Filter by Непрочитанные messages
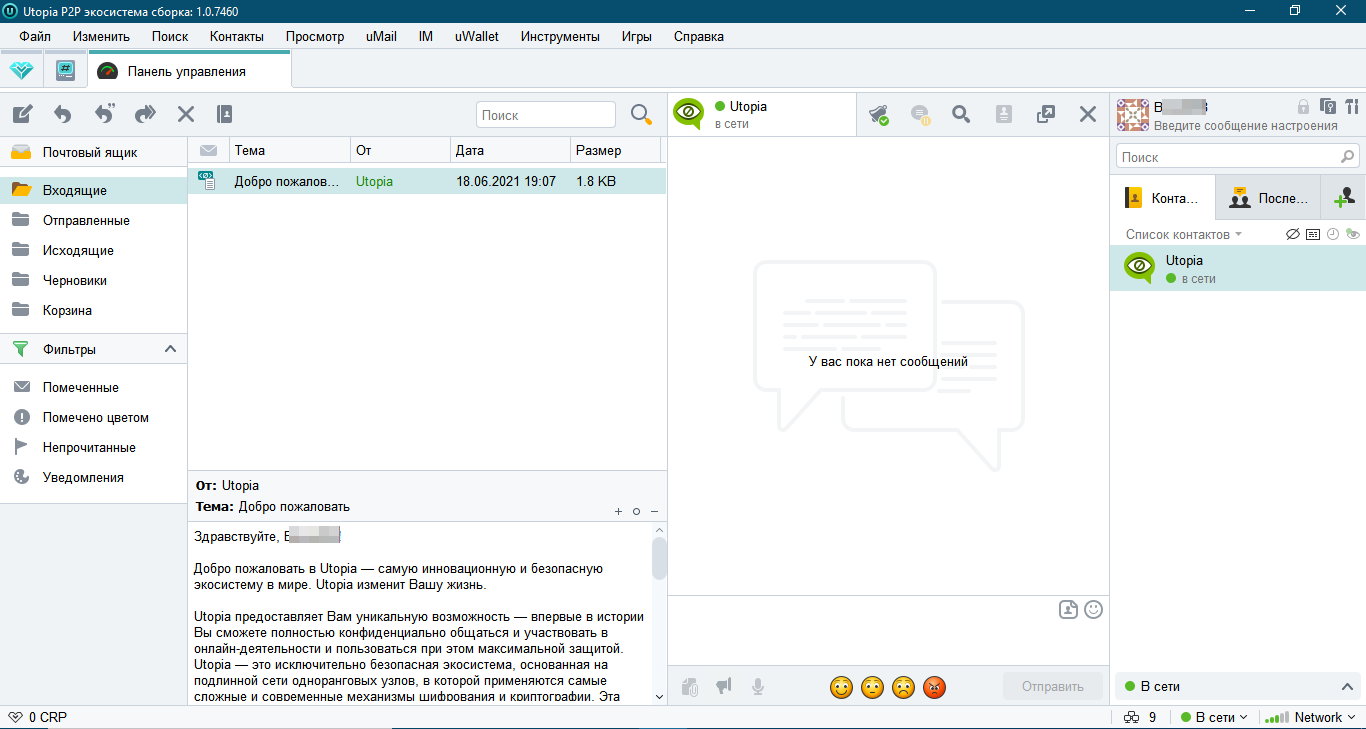This screenshot has height=729, width=1366. 94,447
